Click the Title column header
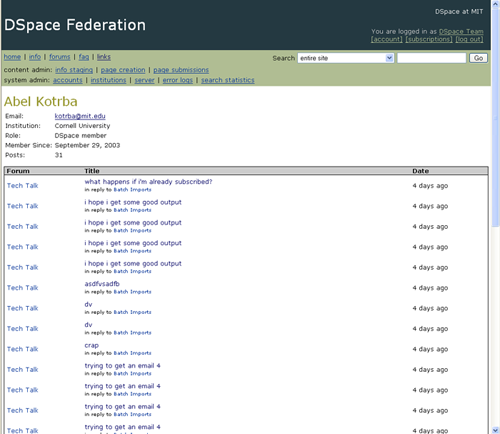Image resolution: width=500 pixels, height=434 pixels. (x=92, y=171)
